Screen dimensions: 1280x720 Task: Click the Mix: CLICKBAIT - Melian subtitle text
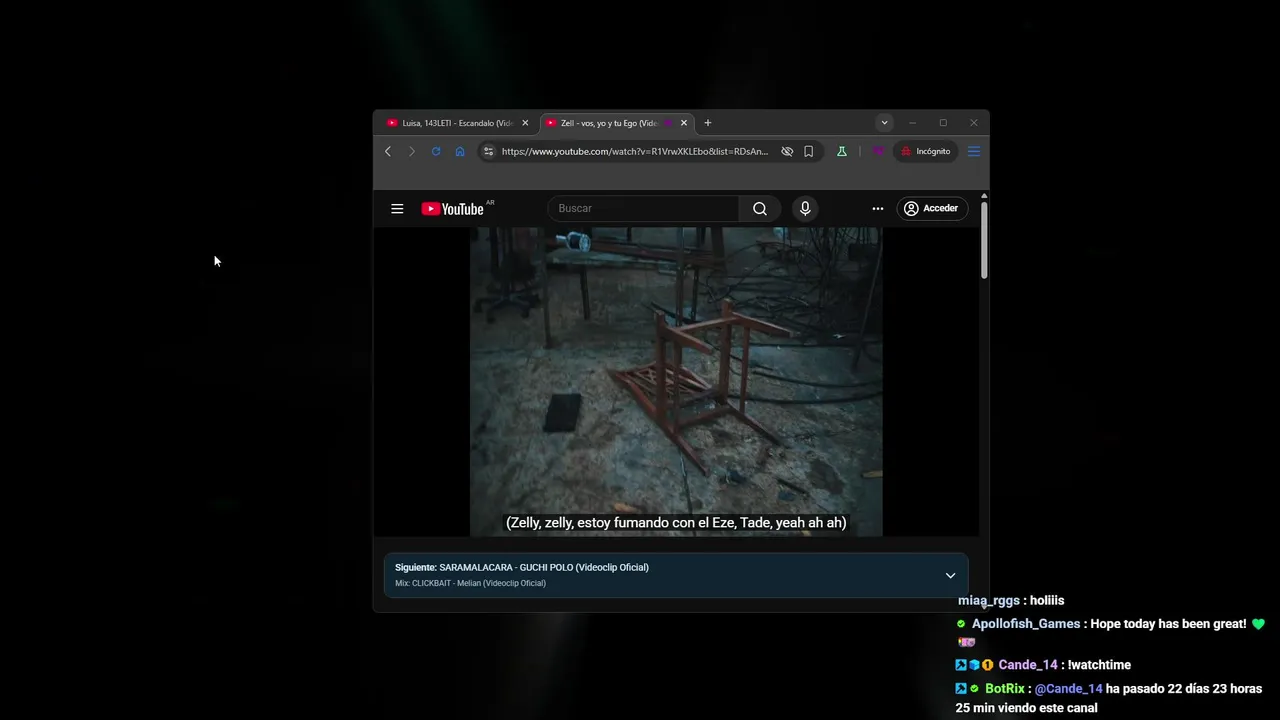click(470, 583)
